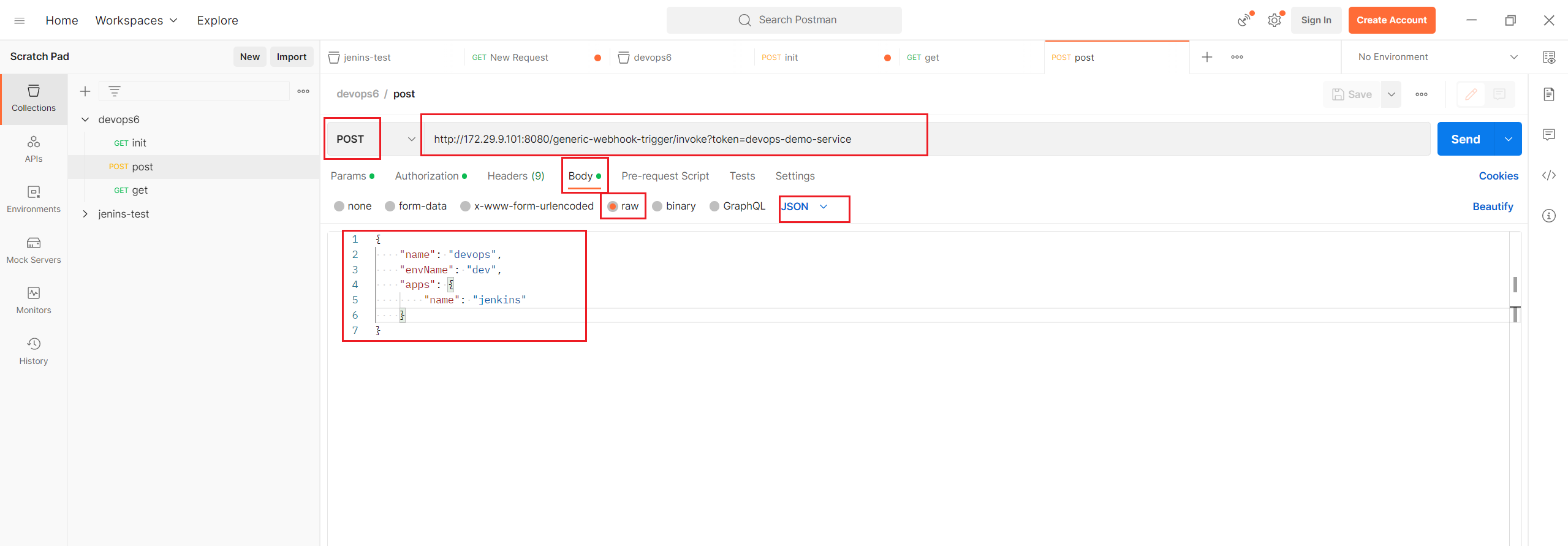Click the request URL input field
1568x546 pixels.
[x=925, y=139]
